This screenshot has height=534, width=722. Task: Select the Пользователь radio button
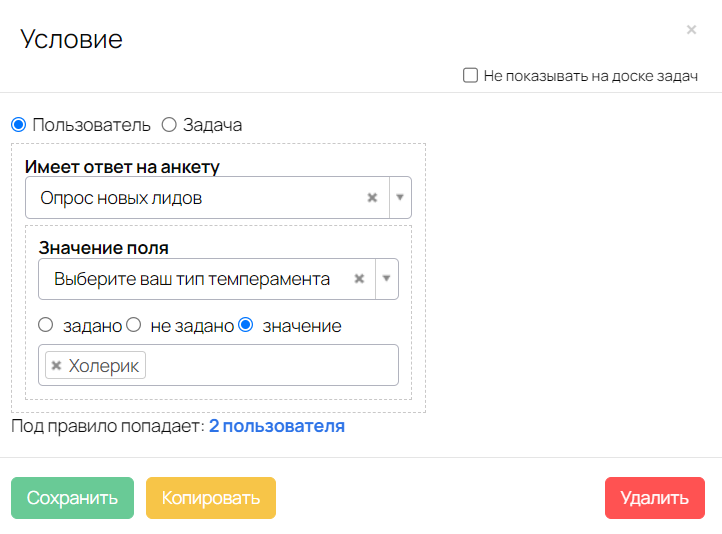click(x=18, y=125)
